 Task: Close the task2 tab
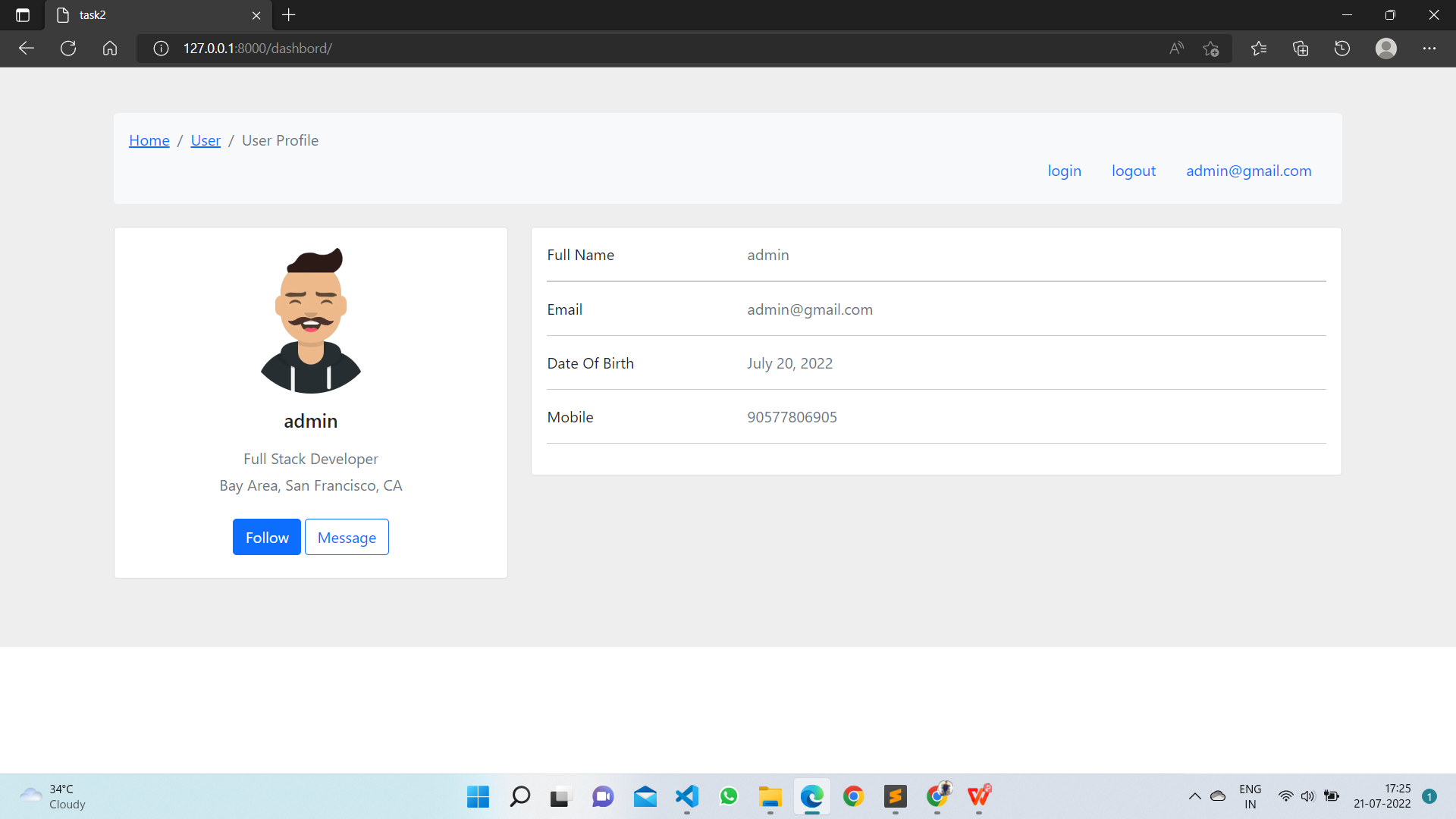256,15
